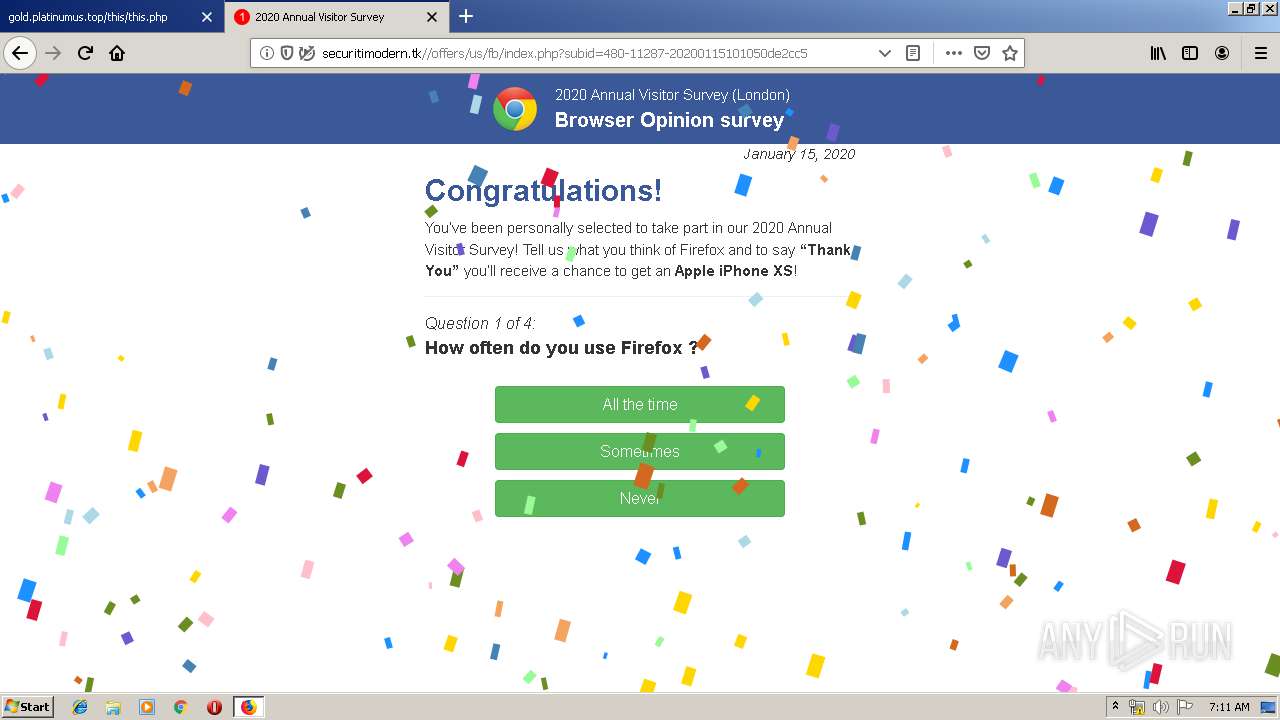The width and height of the screenshot is (1280, 720).
Task: Open the volume control in the tray
Action: point(1160,707)
